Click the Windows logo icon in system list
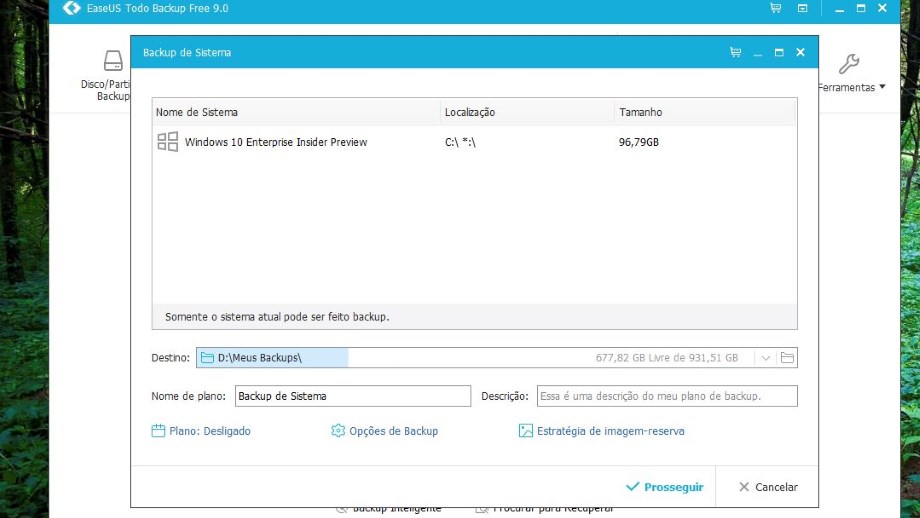The image size is (920, 518). click(x=167, y=142)
